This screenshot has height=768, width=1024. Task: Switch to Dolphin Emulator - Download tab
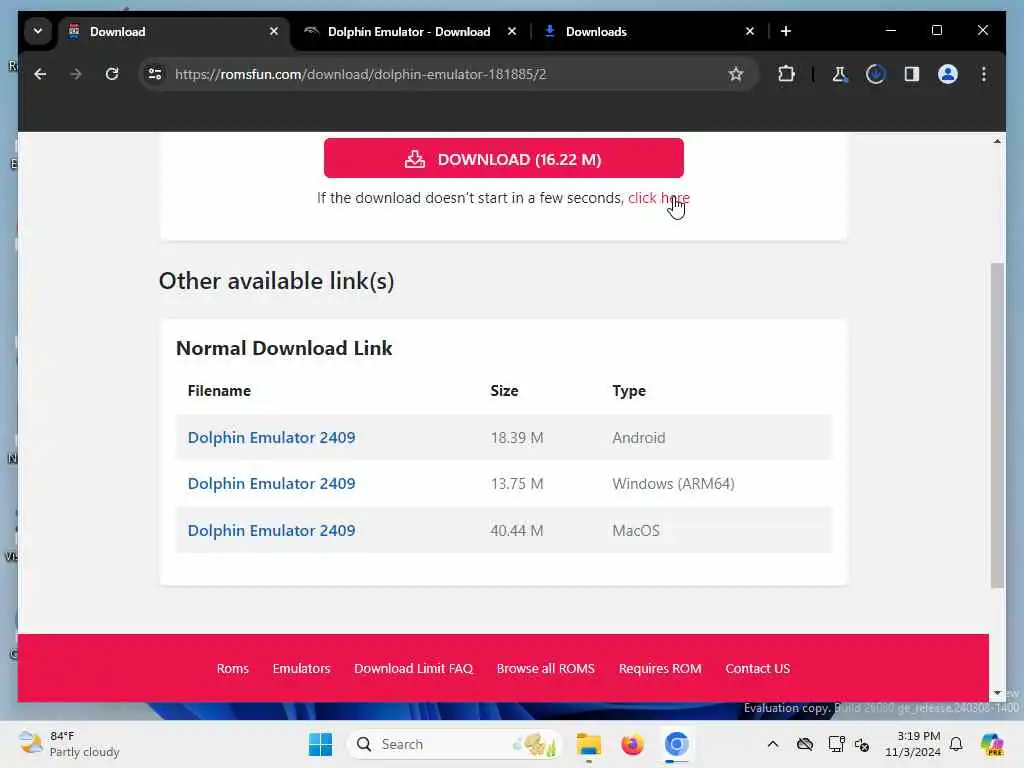point(409,31)
